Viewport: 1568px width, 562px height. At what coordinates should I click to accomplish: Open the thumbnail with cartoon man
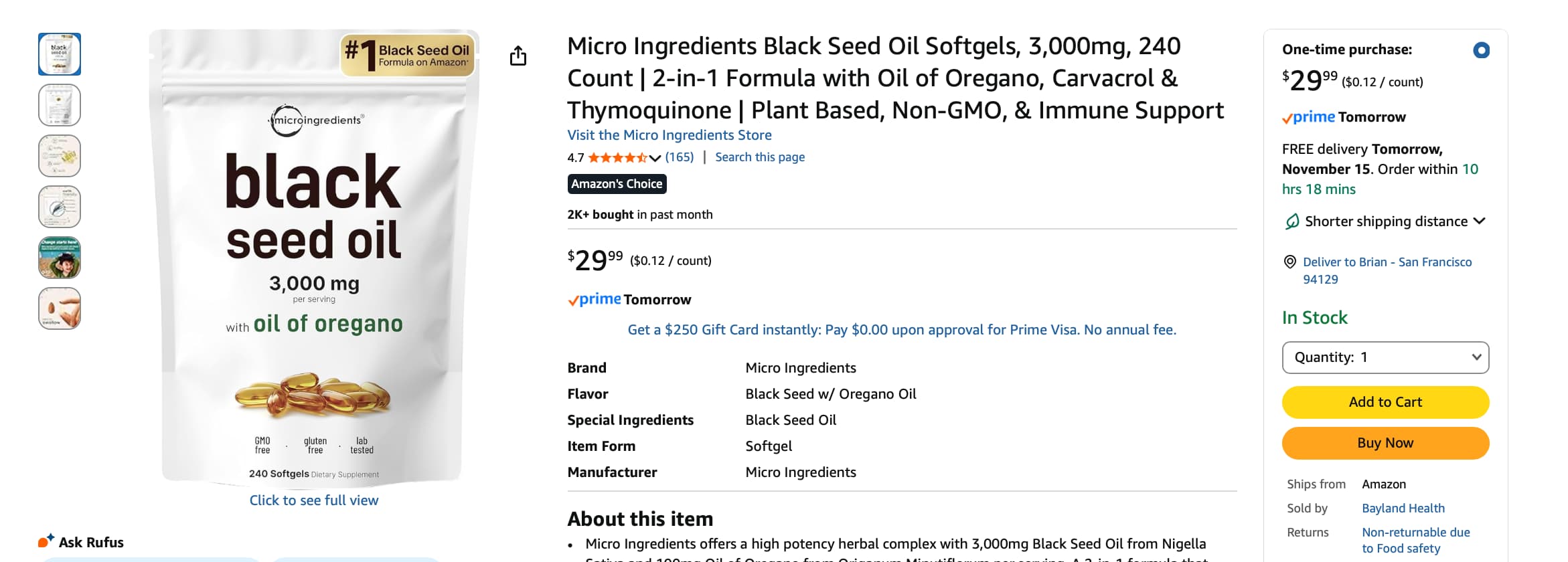(60, 258)
